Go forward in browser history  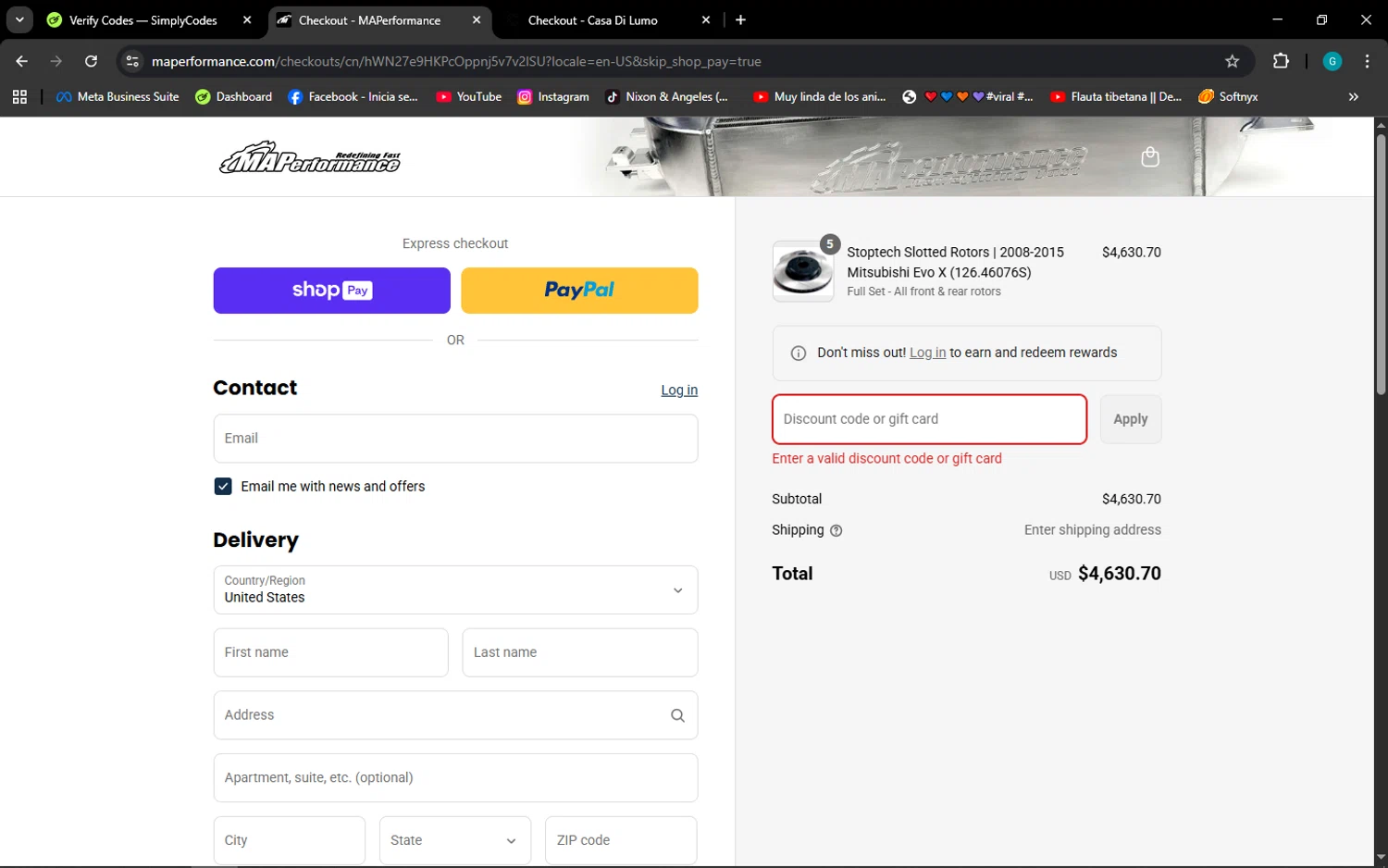point(56,61)
